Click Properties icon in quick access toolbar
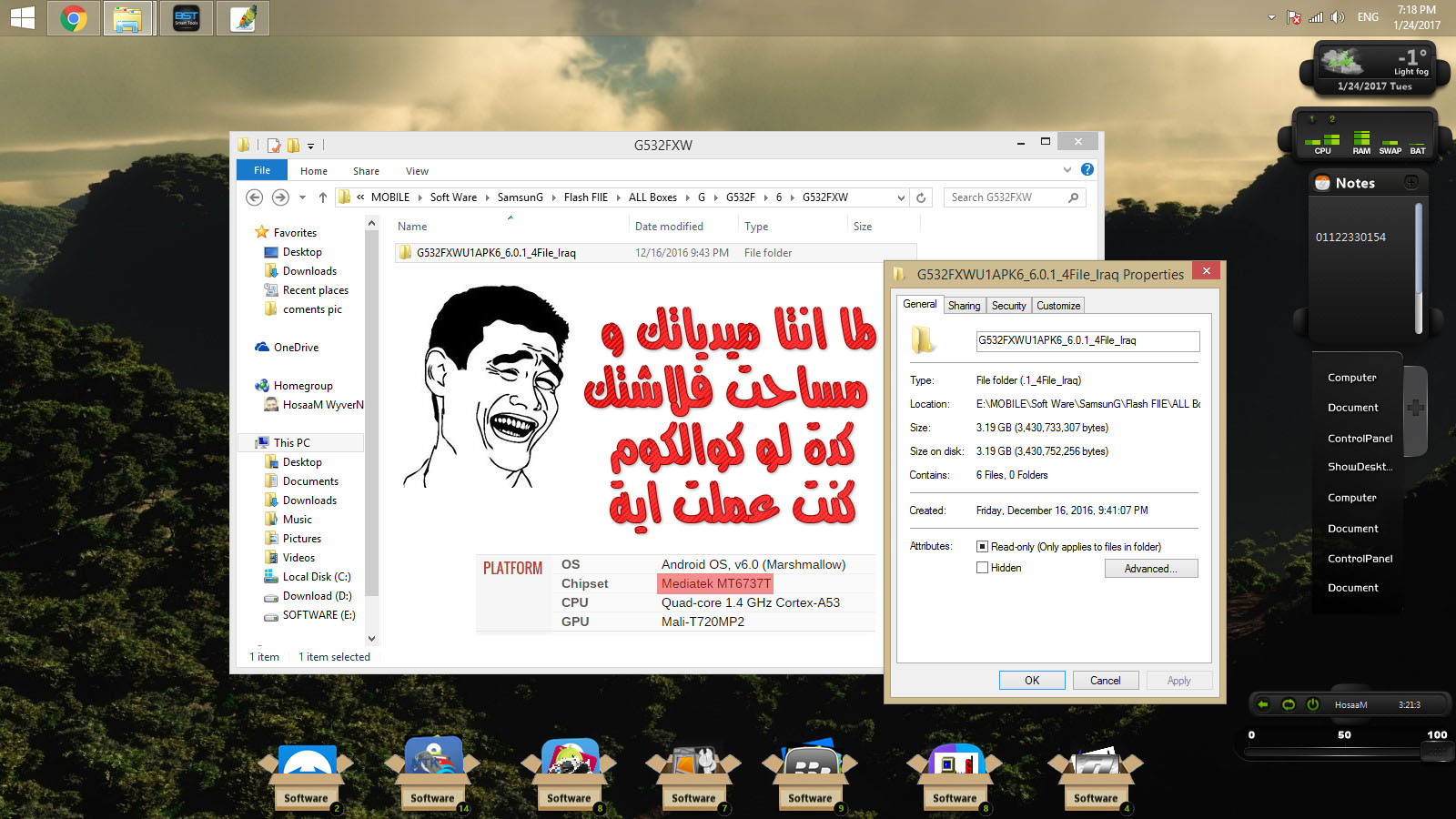The height and width of the screenshot is (819, 1456). [275, 145]
